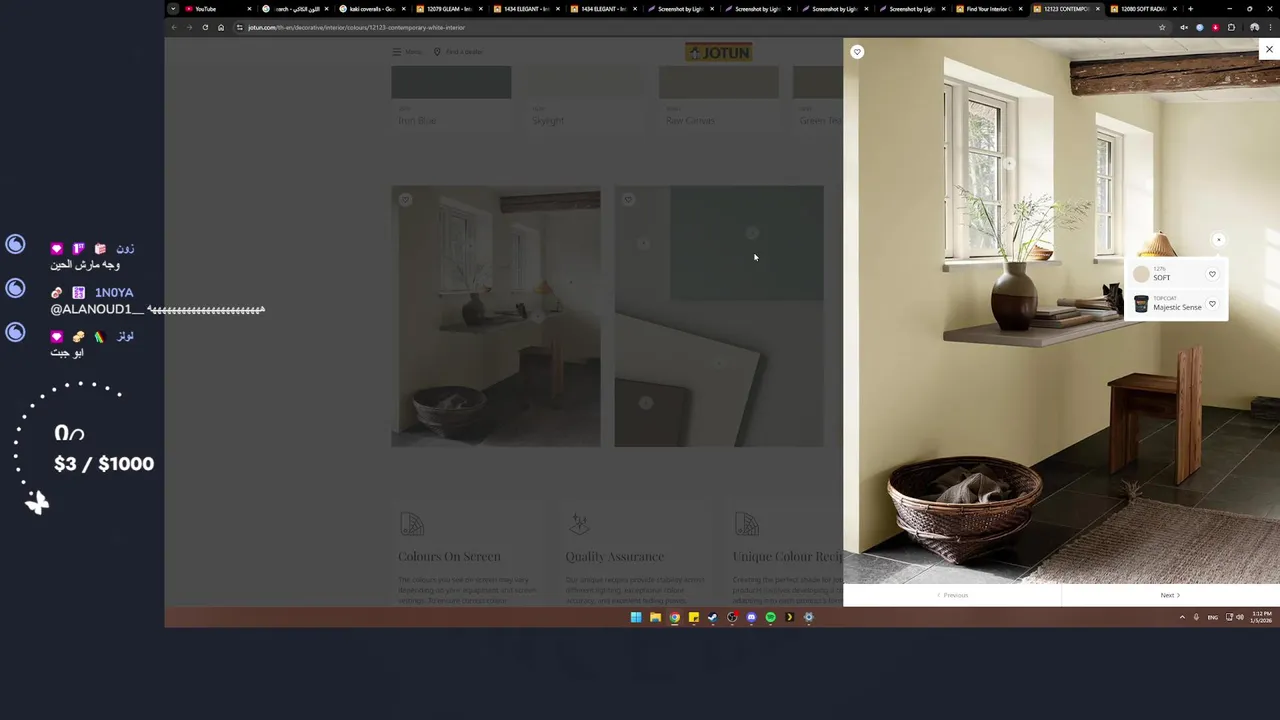Open the taskbar clock and date
1280x720 pixels.
[x=1262, y=617]
